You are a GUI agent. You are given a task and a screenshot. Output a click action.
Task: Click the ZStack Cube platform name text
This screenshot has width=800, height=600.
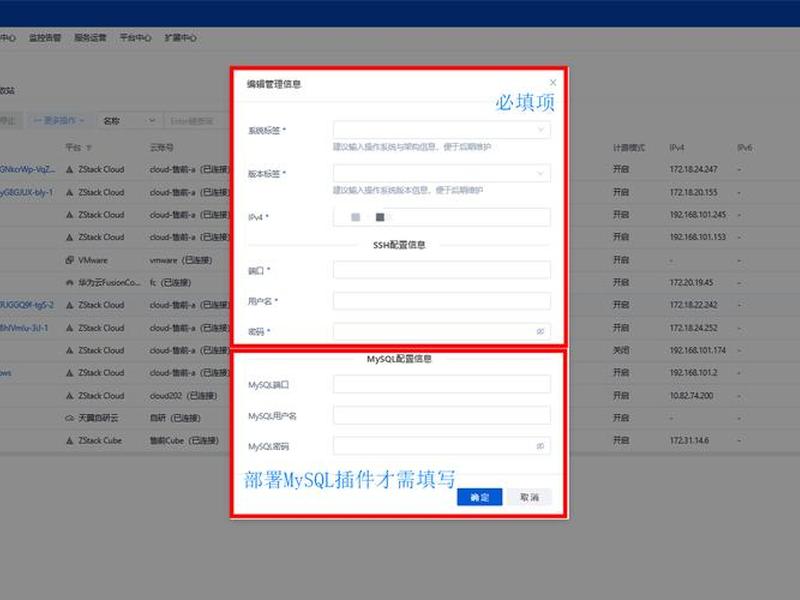(x=100, y=440)
